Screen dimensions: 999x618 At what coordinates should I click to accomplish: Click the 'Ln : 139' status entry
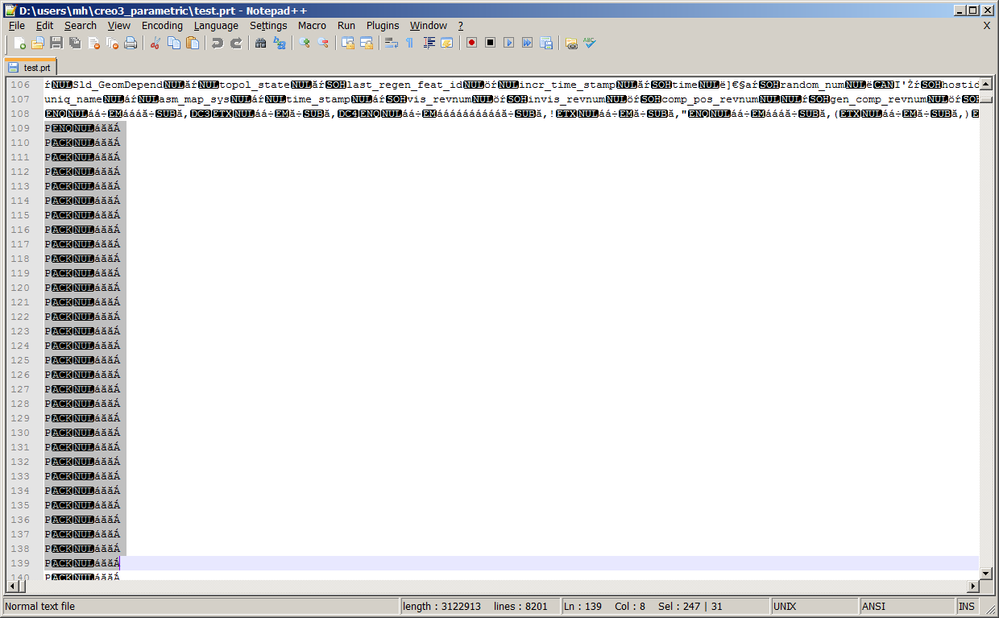(582, 607)
